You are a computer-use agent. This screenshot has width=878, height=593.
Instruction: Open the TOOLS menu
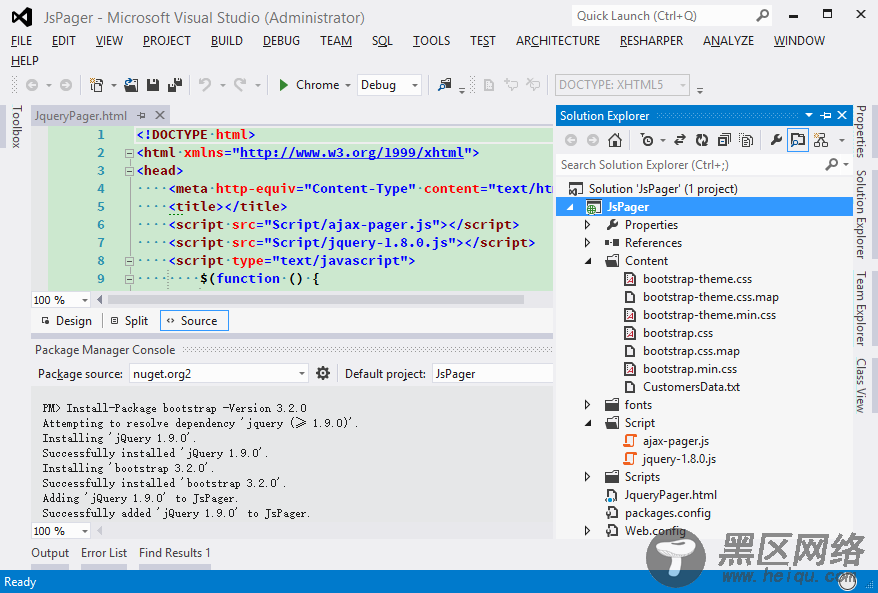point(431,41)
